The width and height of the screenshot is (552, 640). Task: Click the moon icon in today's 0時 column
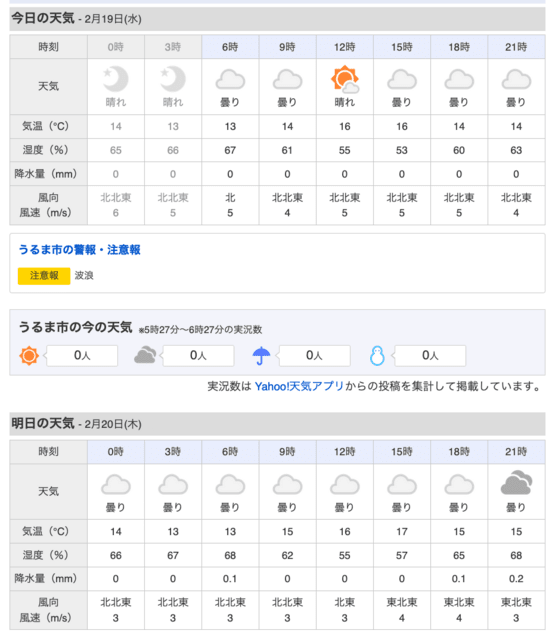click(x=116, y=79)
